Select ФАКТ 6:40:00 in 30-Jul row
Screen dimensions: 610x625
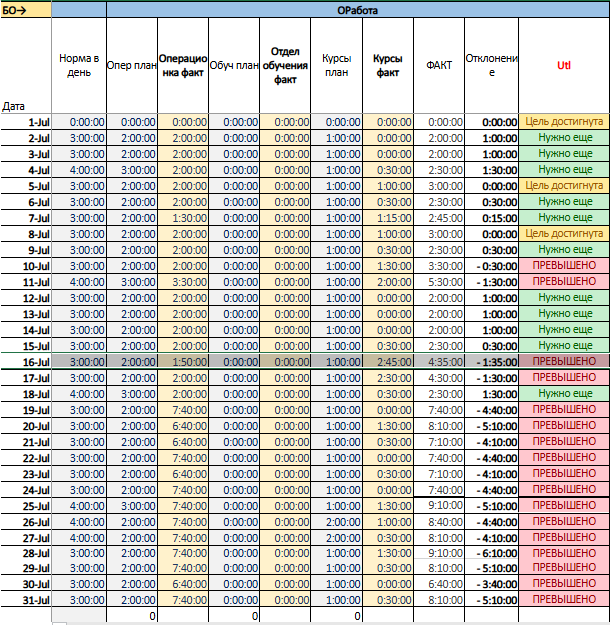pyautogui.click(x=439, y=584)
